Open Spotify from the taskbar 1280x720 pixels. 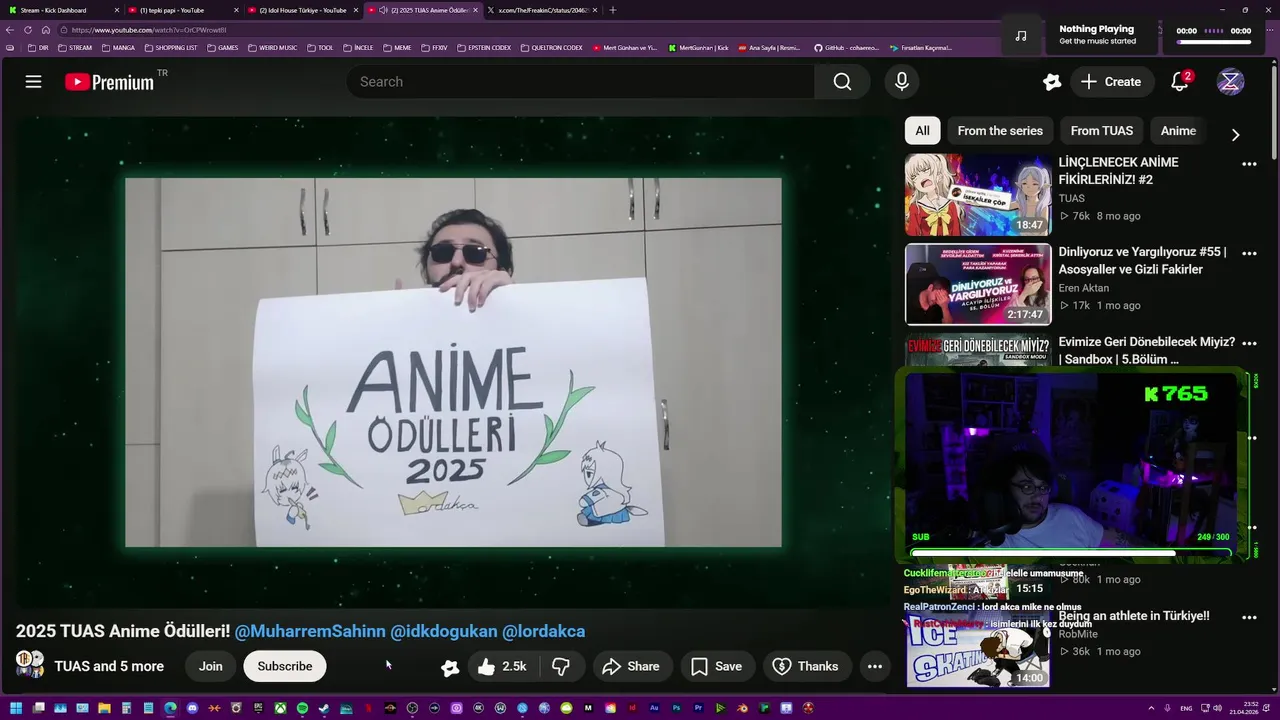click(302, 709)
